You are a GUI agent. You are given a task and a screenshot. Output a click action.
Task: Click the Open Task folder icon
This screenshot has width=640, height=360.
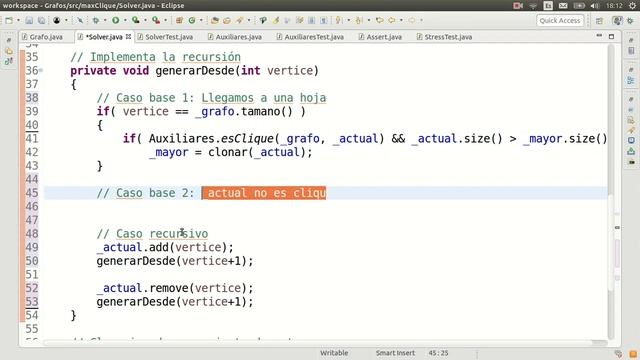click(x=227, y=20)
